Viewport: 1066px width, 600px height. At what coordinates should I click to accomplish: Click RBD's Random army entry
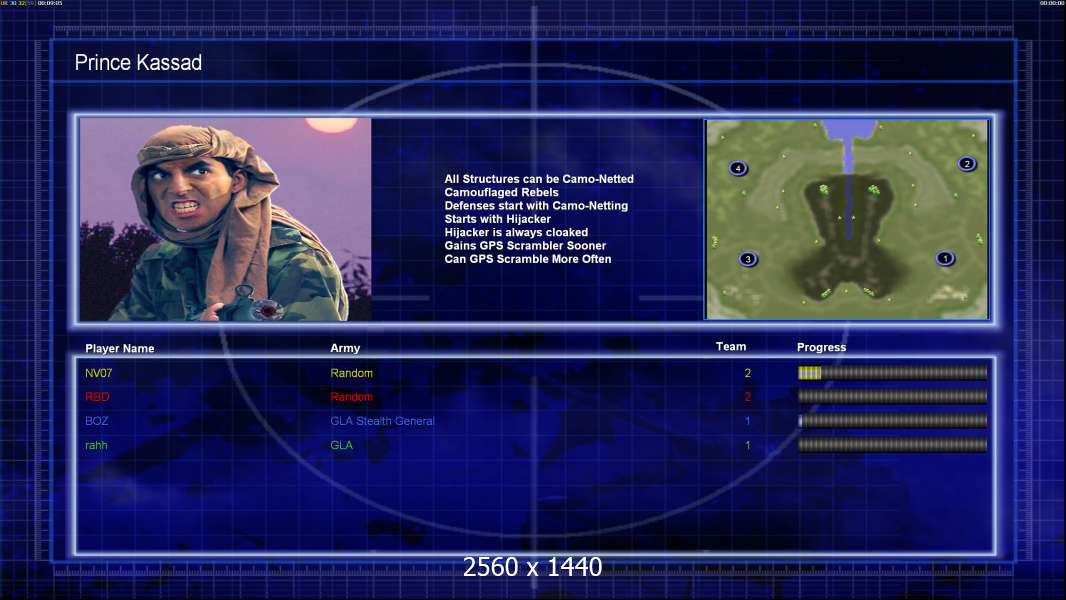pos(351,397)
